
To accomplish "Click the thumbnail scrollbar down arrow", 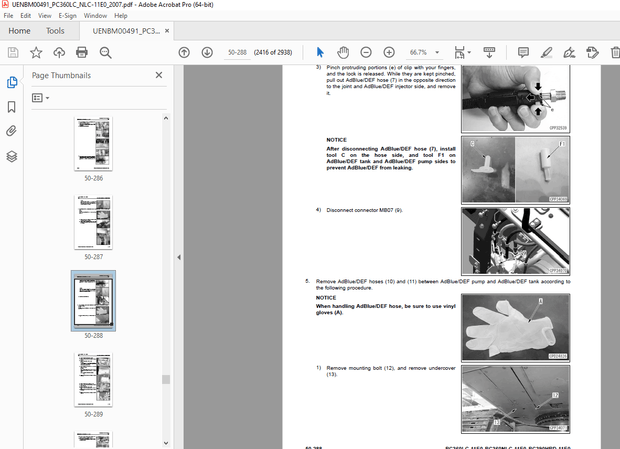I will tap(166, 443).
